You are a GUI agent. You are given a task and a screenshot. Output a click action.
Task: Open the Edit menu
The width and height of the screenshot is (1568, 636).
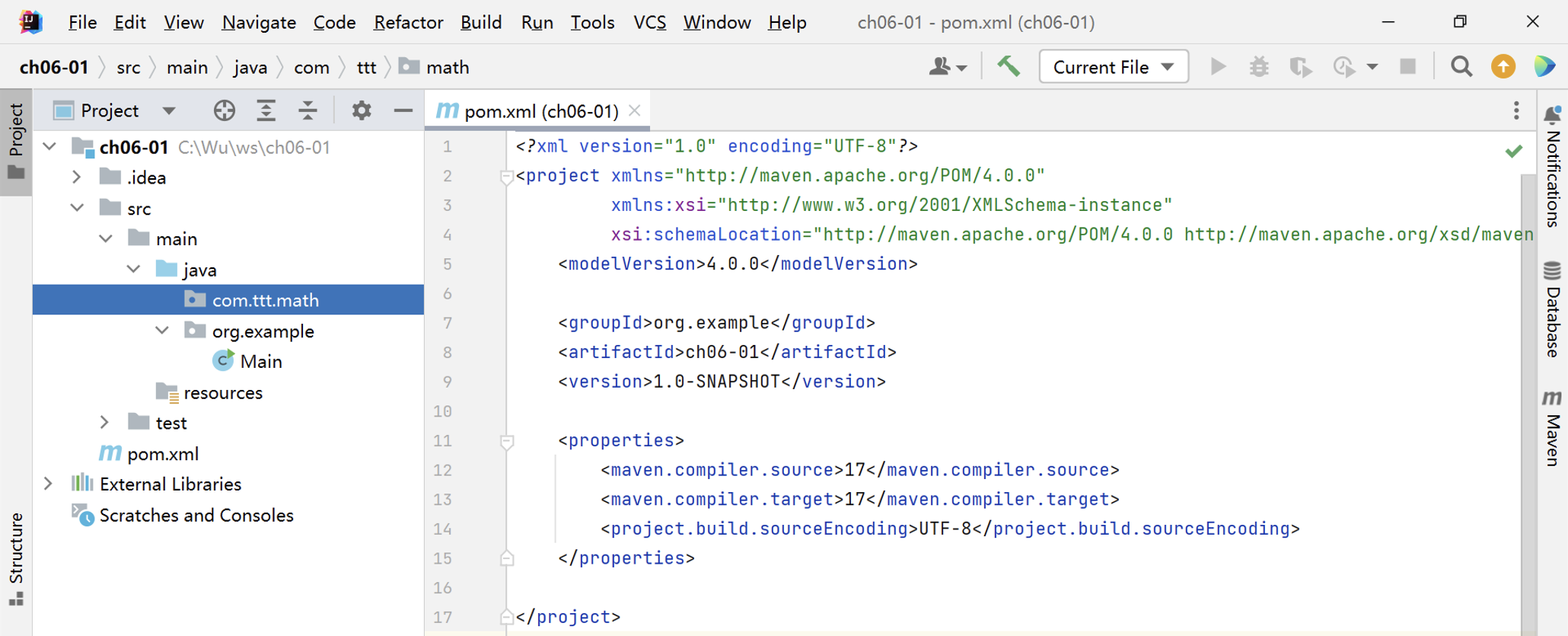[x=129, y=22]
